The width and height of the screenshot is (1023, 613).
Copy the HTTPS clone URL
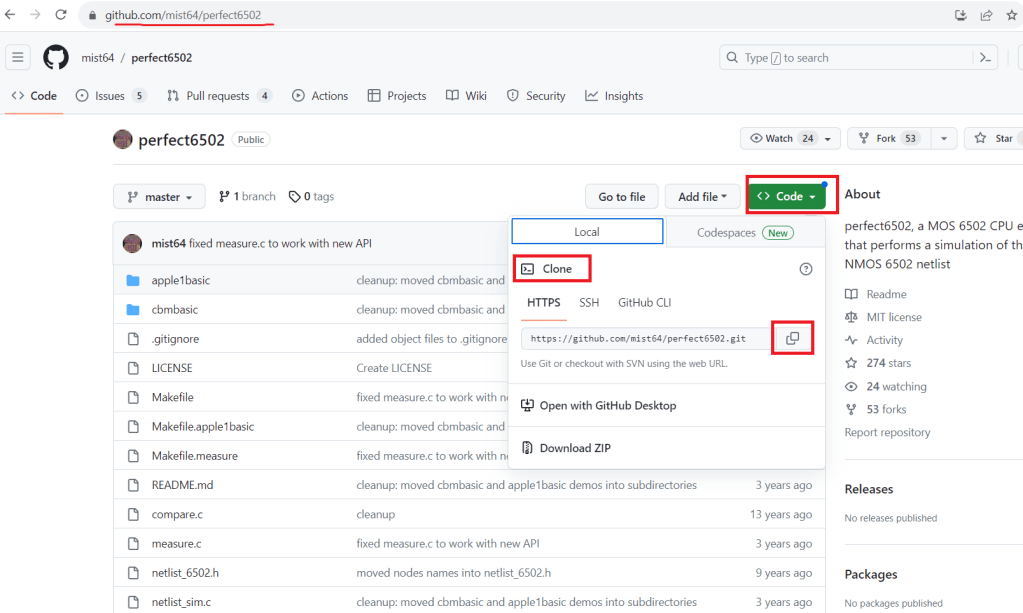point(792,339)
